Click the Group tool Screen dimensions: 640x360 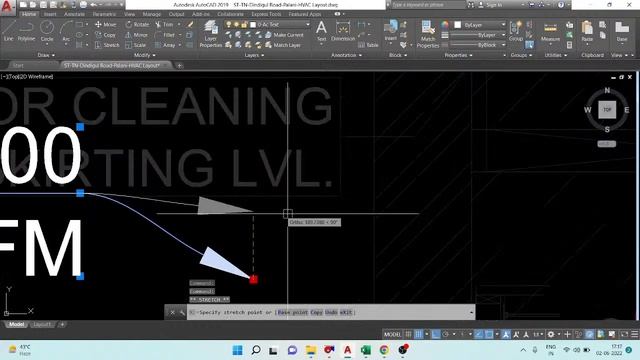516,31
